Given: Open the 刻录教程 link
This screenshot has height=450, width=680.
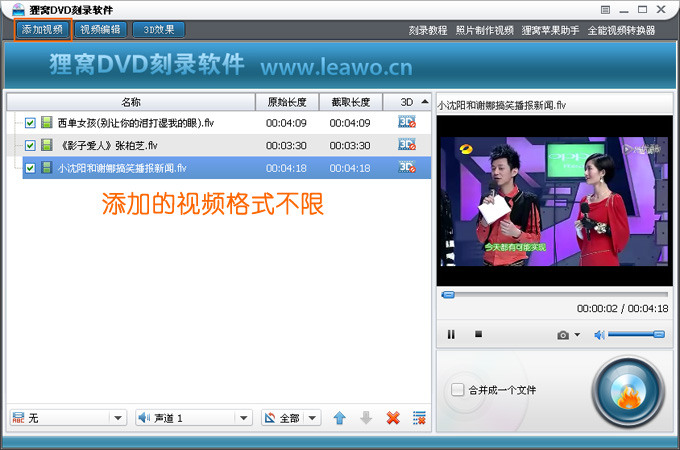Looking at the screenshot, I should tap(428, 30).
